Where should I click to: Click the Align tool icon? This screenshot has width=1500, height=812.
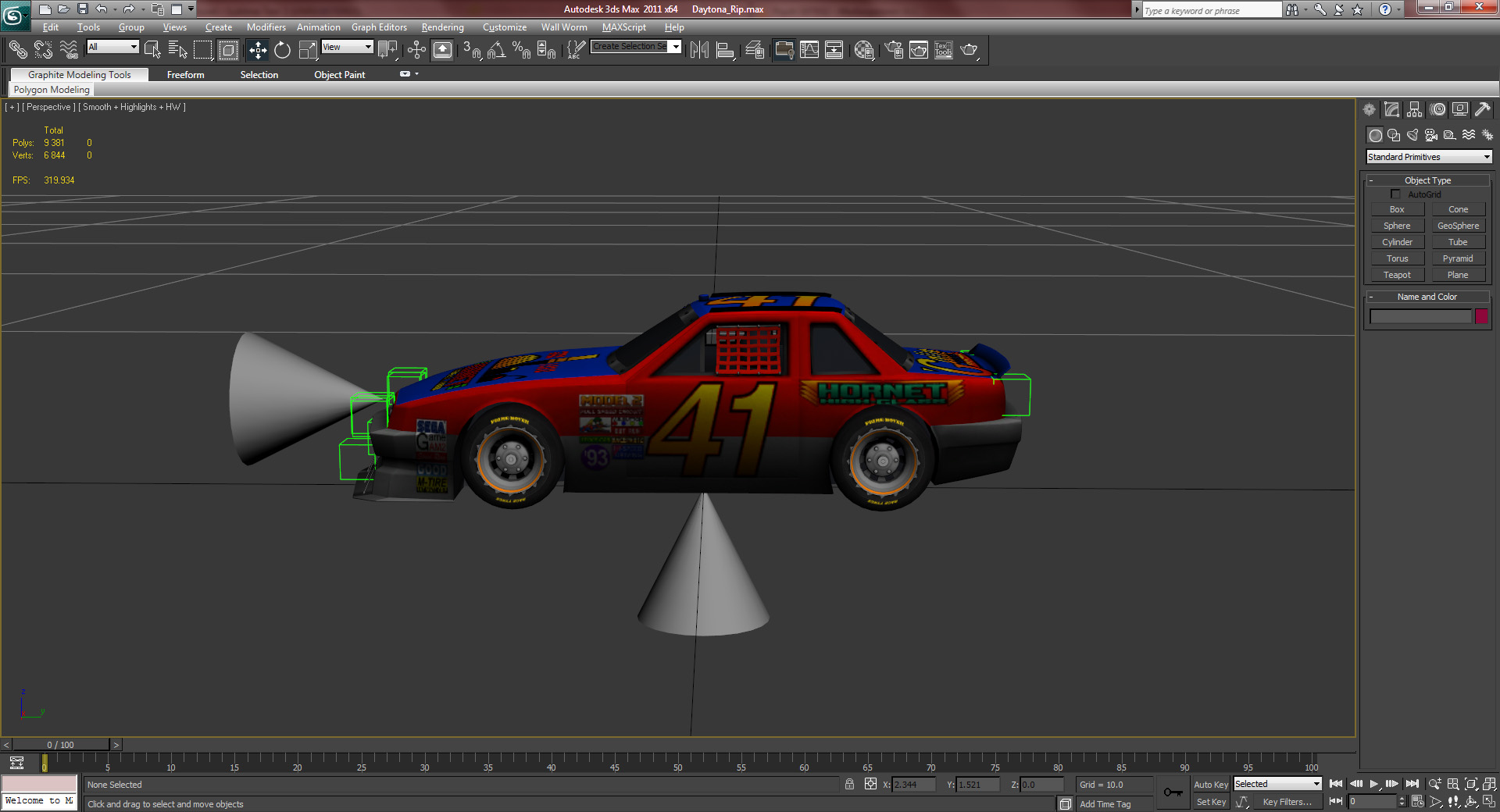(725, 50)
